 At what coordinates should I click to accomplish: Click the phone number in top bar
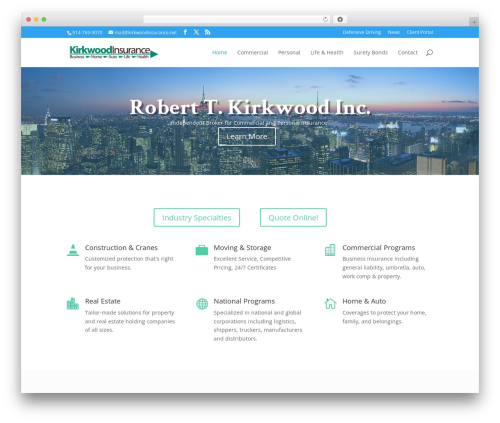click(87, 33)
